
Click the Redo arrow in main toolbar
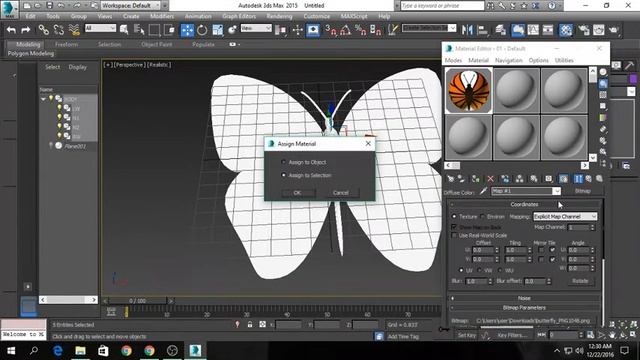coord(26,30)
